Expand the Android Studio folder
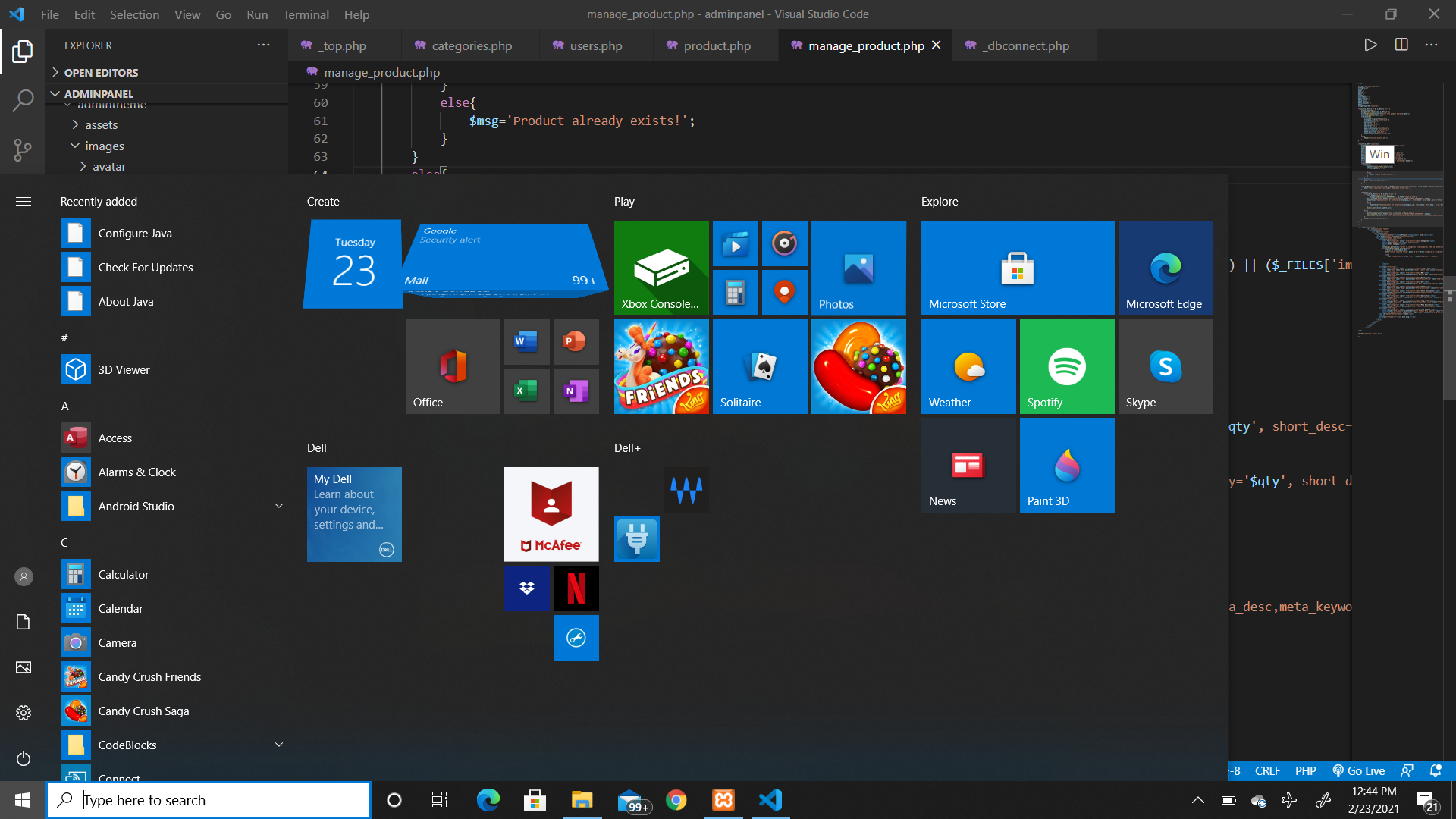Viewport: 1456px width, 819px height. point(279,506)
